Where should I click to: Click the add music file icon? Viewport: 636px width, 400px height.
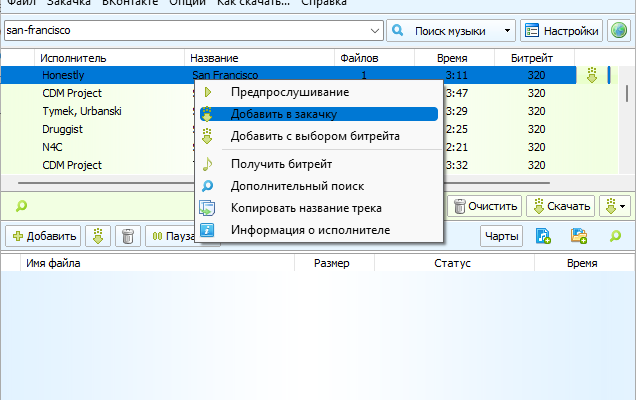click(543, 236)
